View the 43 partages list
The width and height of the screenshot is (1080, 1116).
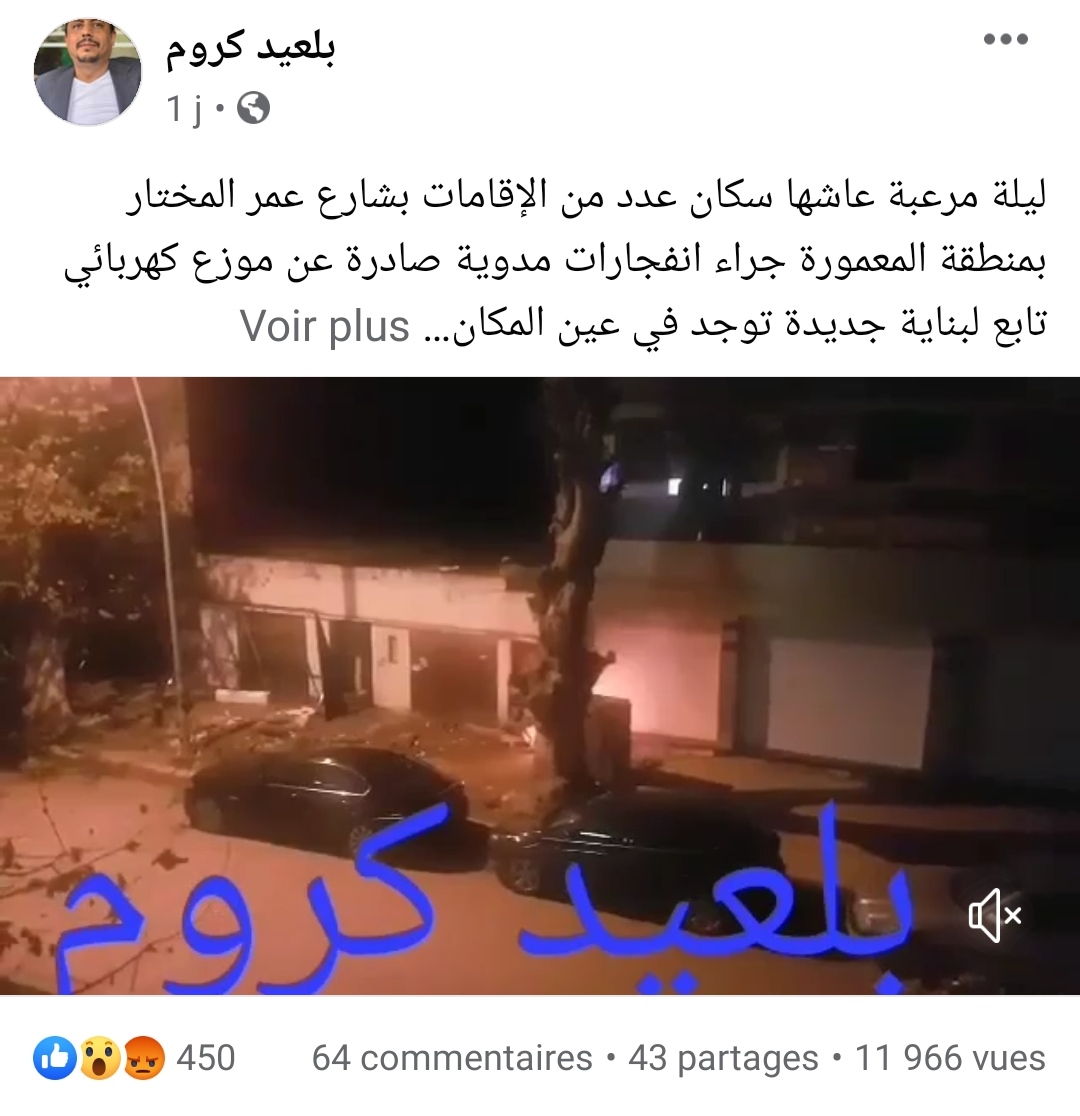[723, 1058]
